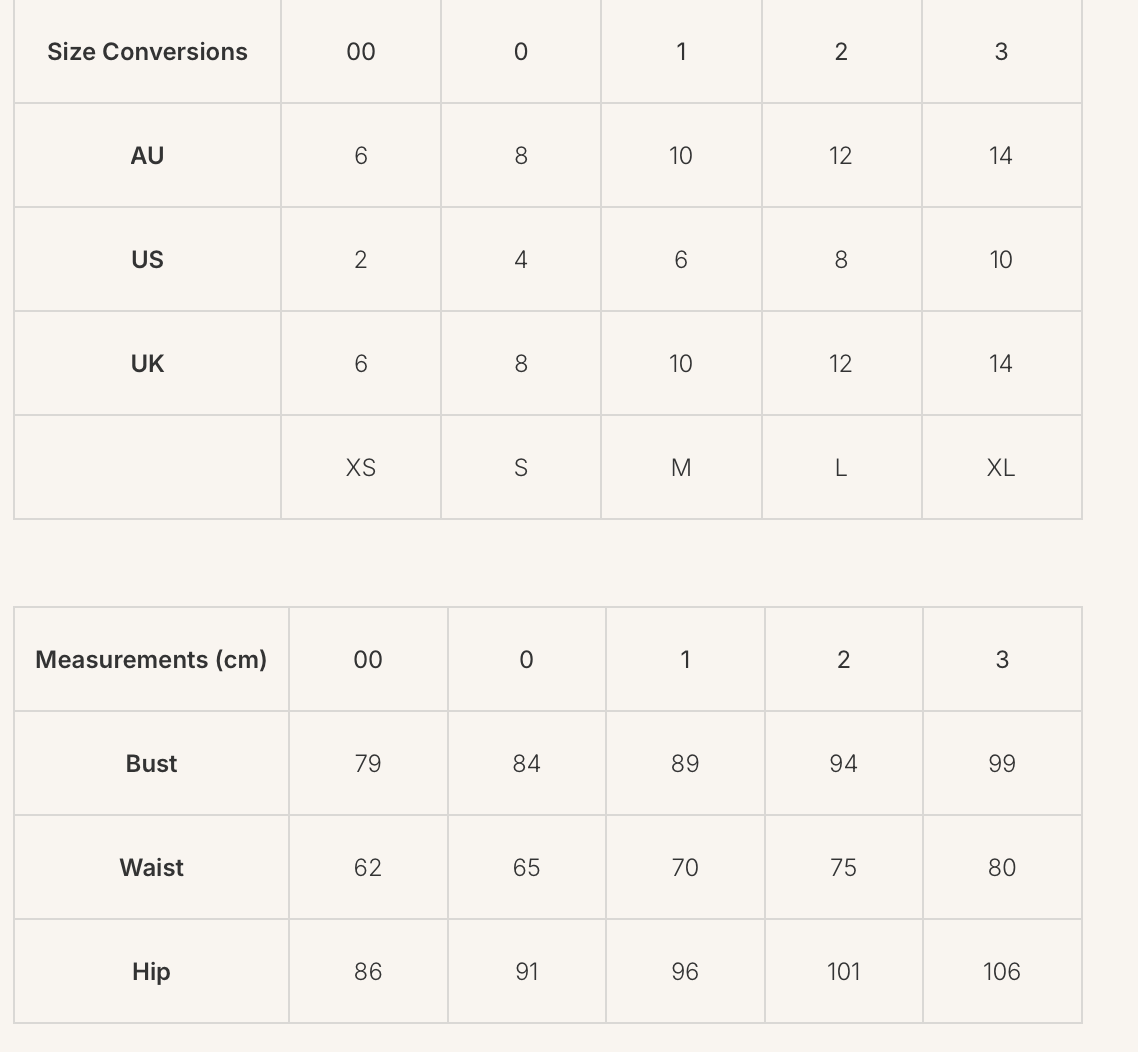The width and height of the screenshot is (1138, 1052).
Task: Select Hip measurement 106
Action: click(1002, 972)
